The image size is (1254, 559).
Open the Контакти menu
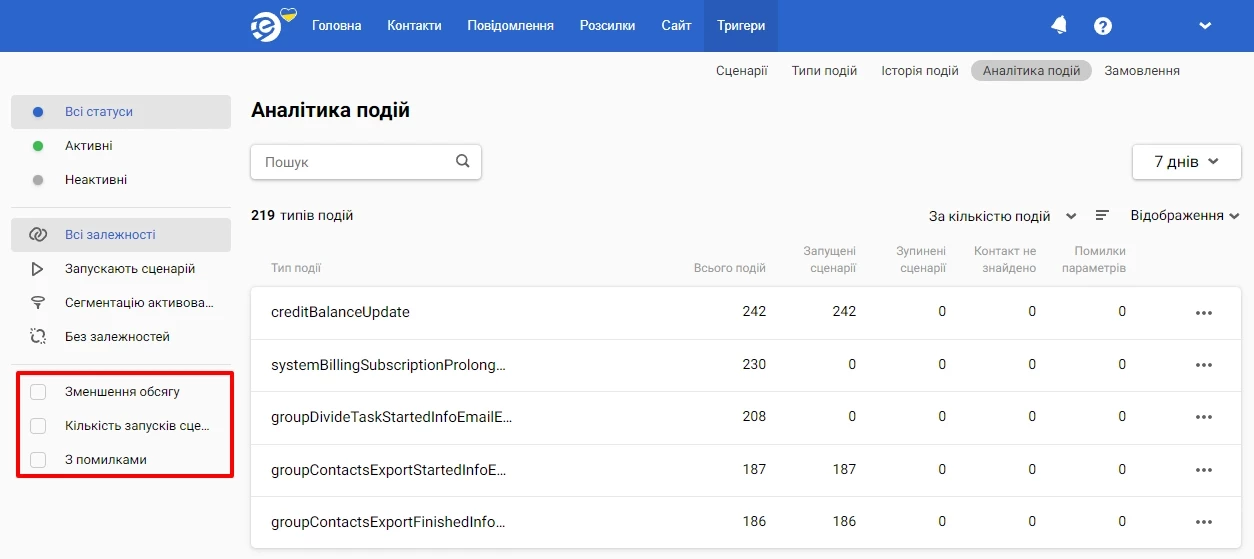coord(414,26)
